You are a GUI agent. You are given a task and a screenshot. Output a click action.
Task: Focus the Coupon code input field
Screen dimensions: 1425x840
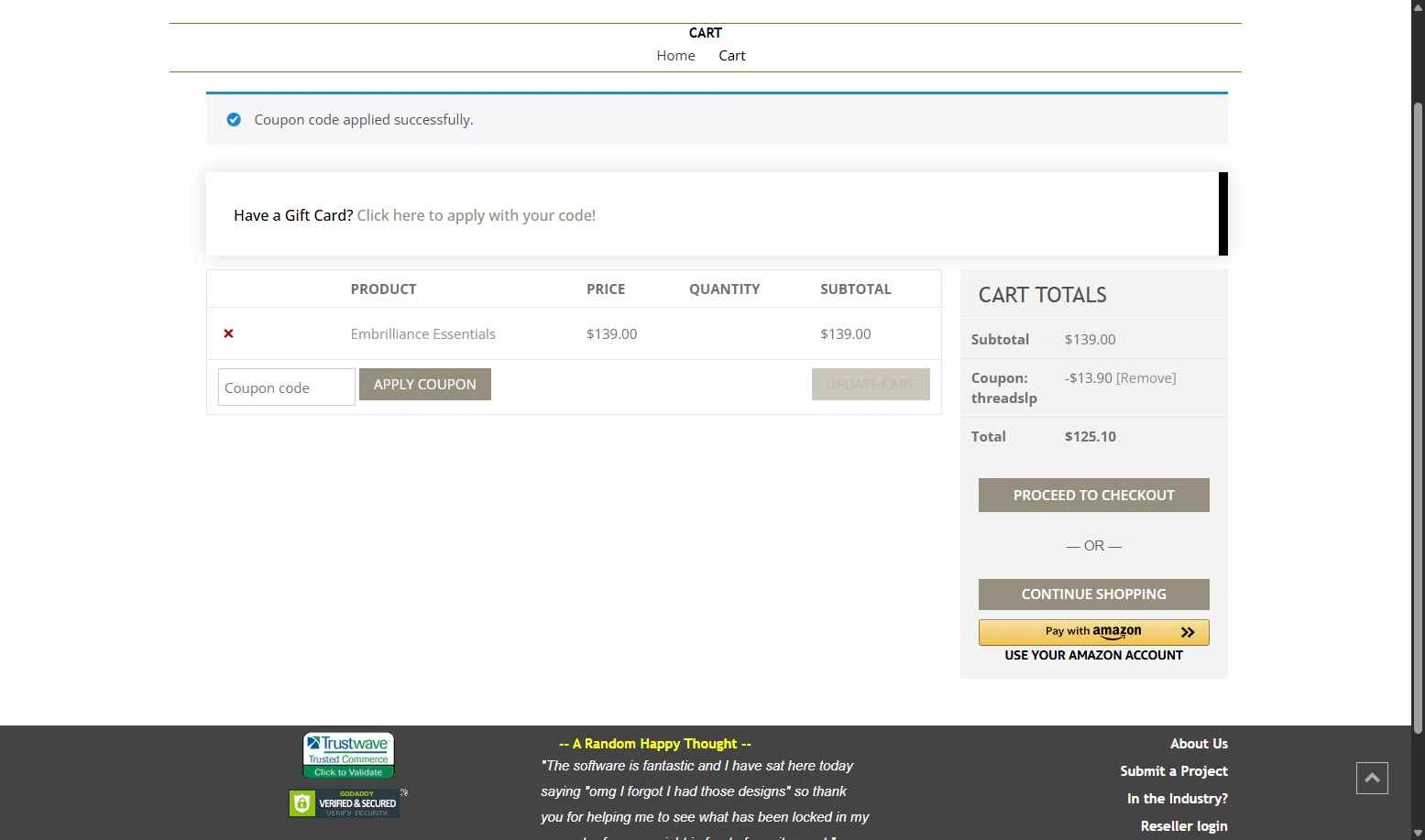(287, 387)
